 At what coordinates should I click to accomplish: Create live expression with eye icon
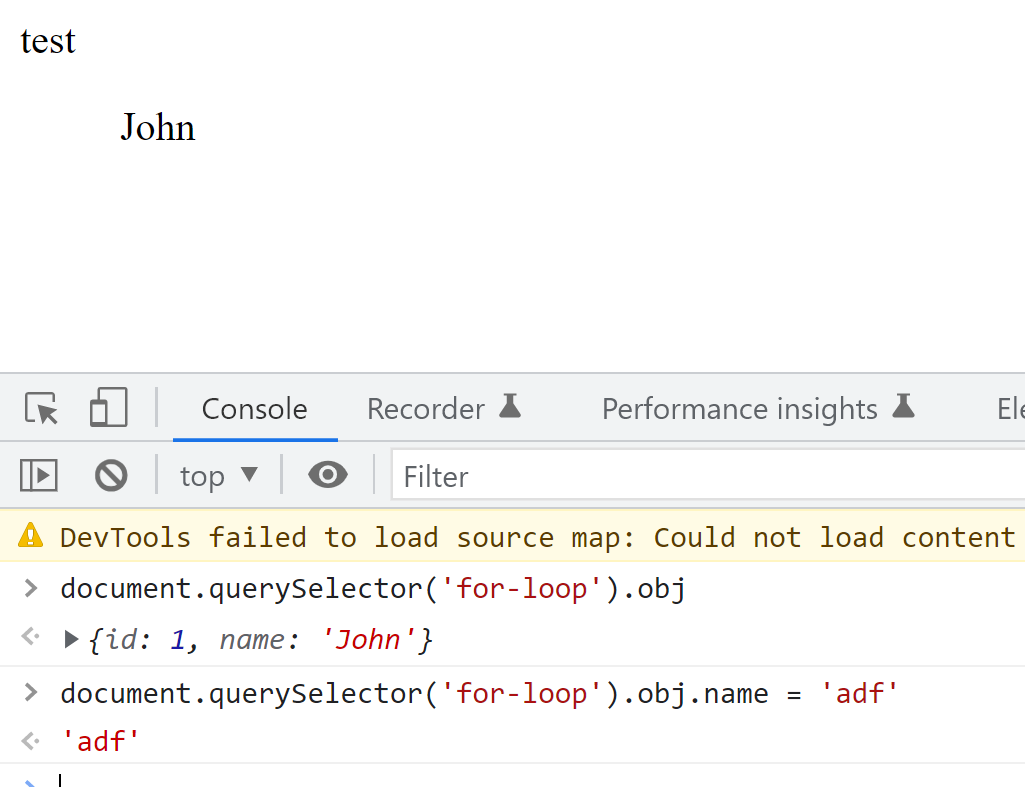click(328, 475)
